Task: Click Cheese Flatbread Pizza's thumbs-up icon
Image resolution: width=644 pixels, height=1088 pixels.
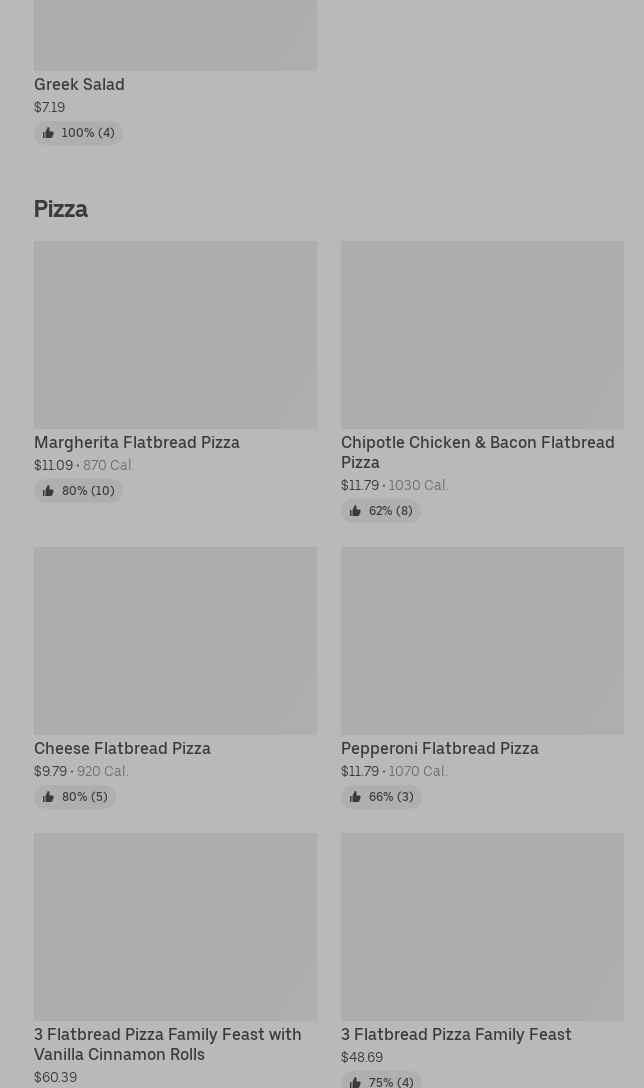Action: 48,797
